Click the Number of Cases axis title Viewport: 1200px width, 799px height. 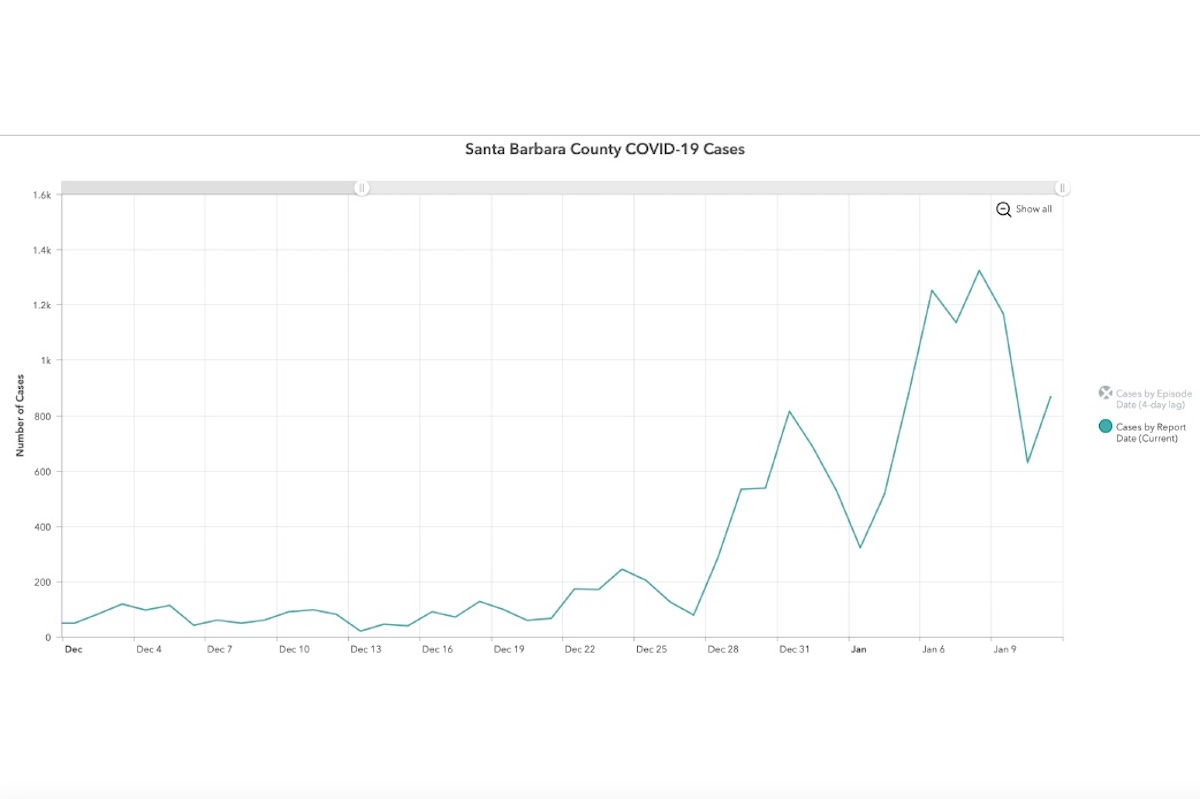click(x=19, y=415)
